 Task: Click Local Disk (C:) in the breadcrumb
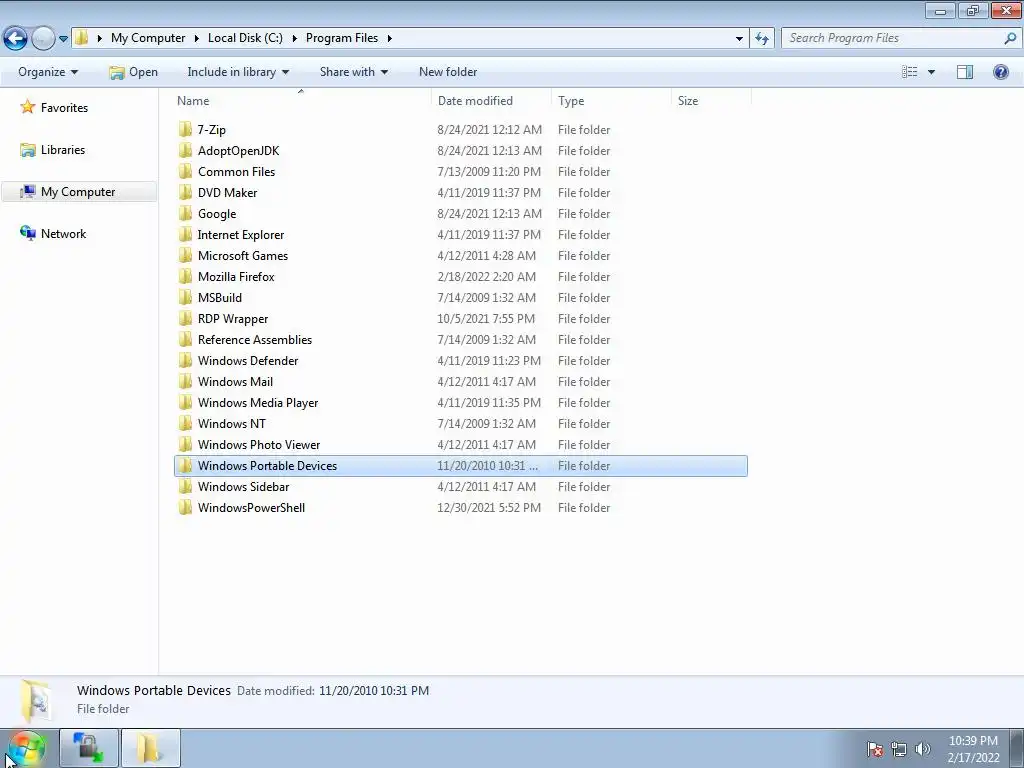245,38
